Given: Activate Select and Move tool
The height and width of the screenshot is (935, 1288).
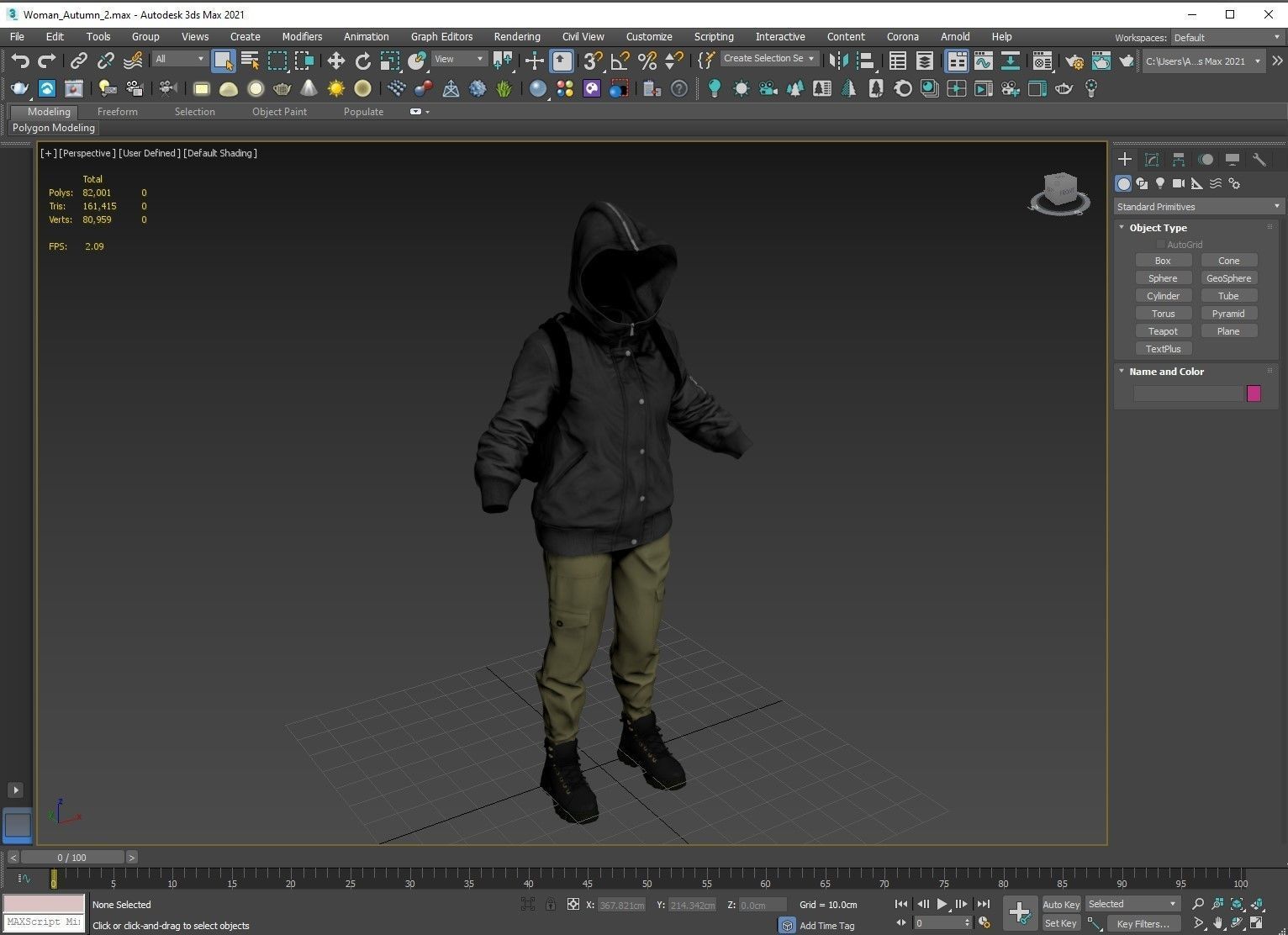Looking at the screenshot, I should pos(335,60).
